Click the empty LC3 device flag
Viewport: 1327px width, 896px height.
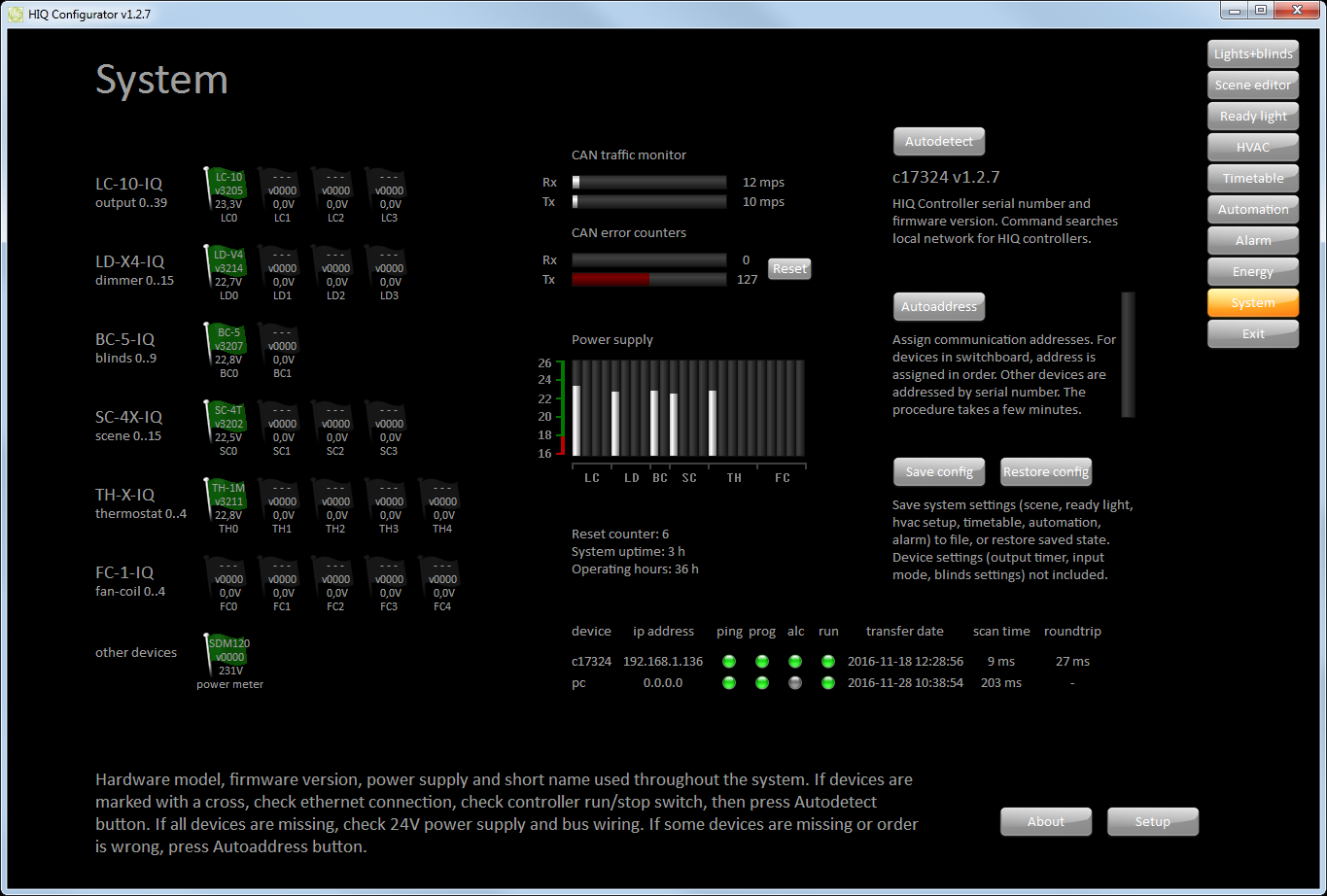click(389, 190)
